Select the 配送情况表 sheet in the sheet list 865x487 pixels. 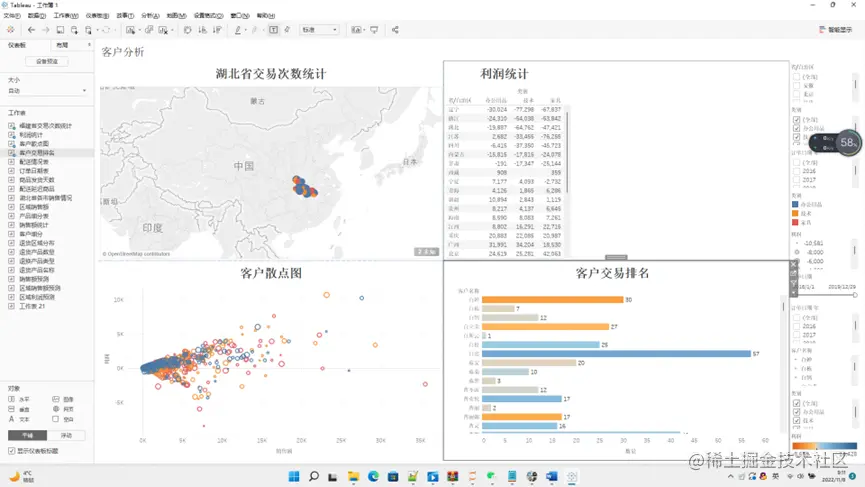click(x=34, y=162)
